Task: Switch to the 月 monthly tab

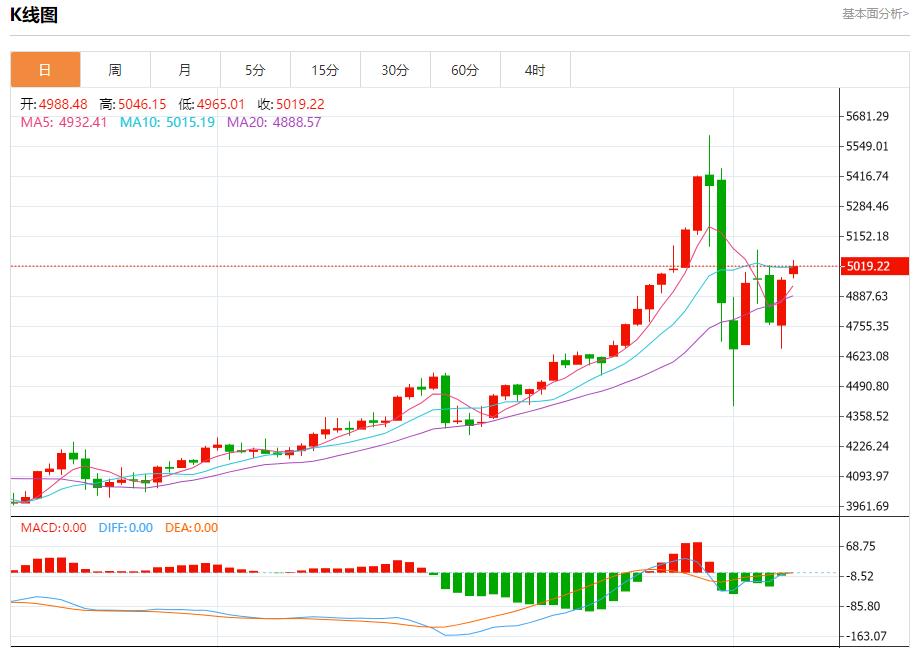Action: [185, 70]
